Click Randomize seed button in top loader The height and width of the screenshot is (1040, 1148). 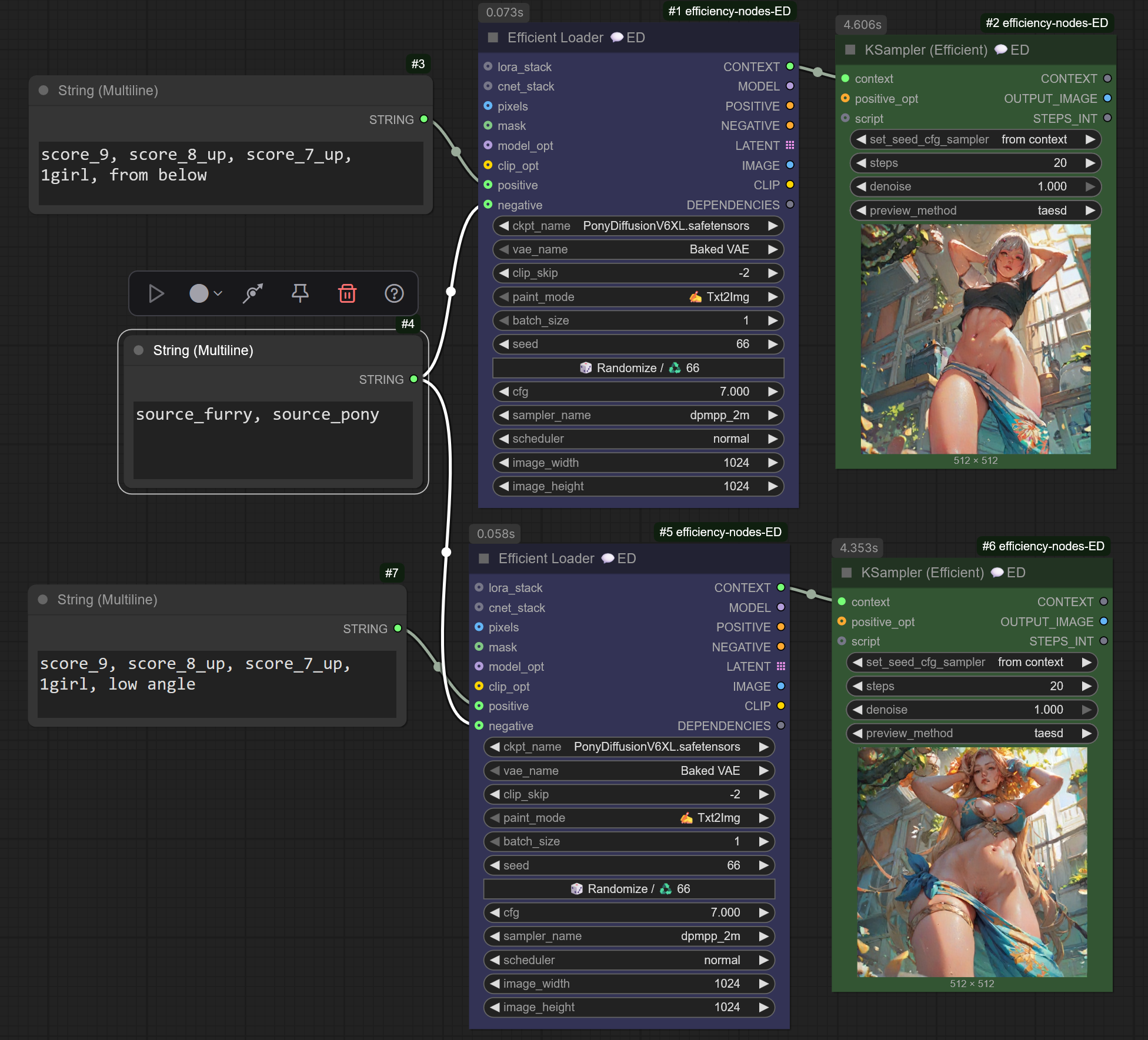[638, 368]
